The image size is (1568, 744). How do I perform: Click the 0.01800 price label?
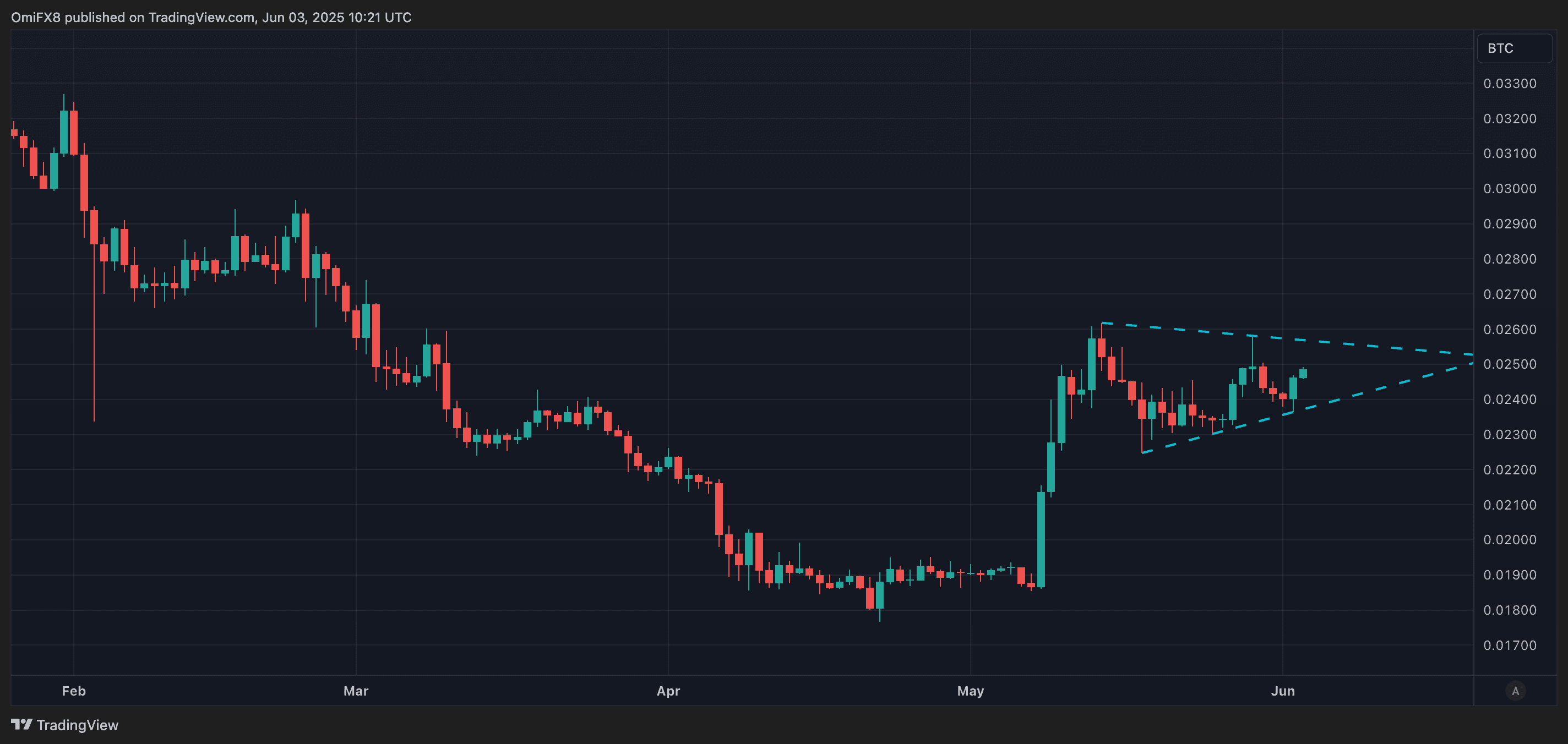click(x=1510, y=610)
